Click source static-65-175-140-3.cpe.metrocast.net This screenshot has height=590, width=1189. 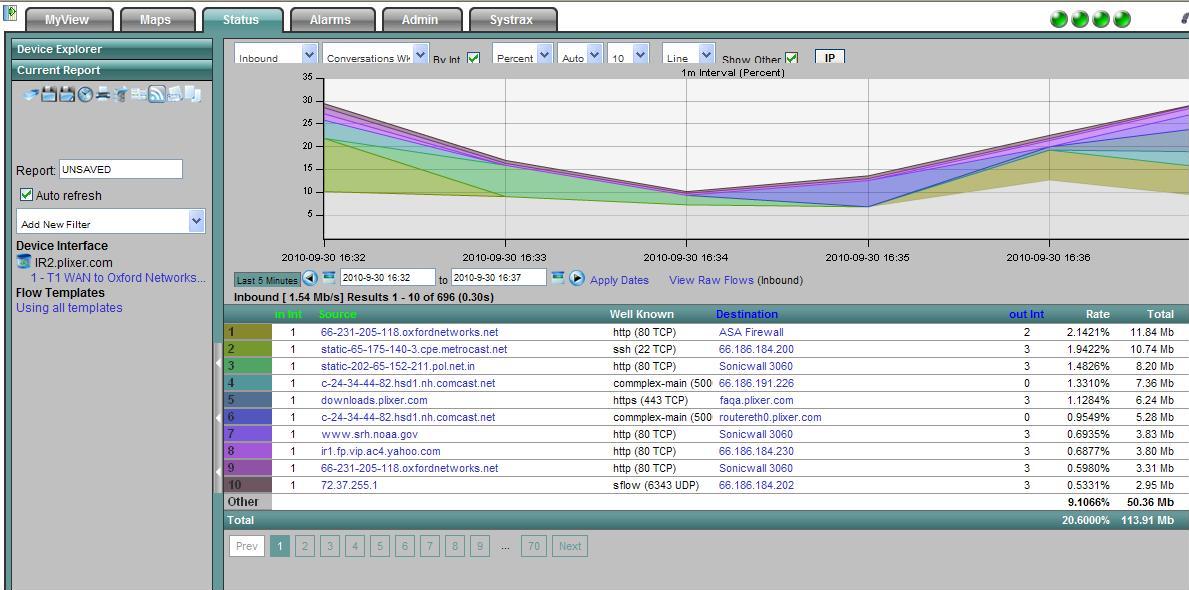coord(414,349)
